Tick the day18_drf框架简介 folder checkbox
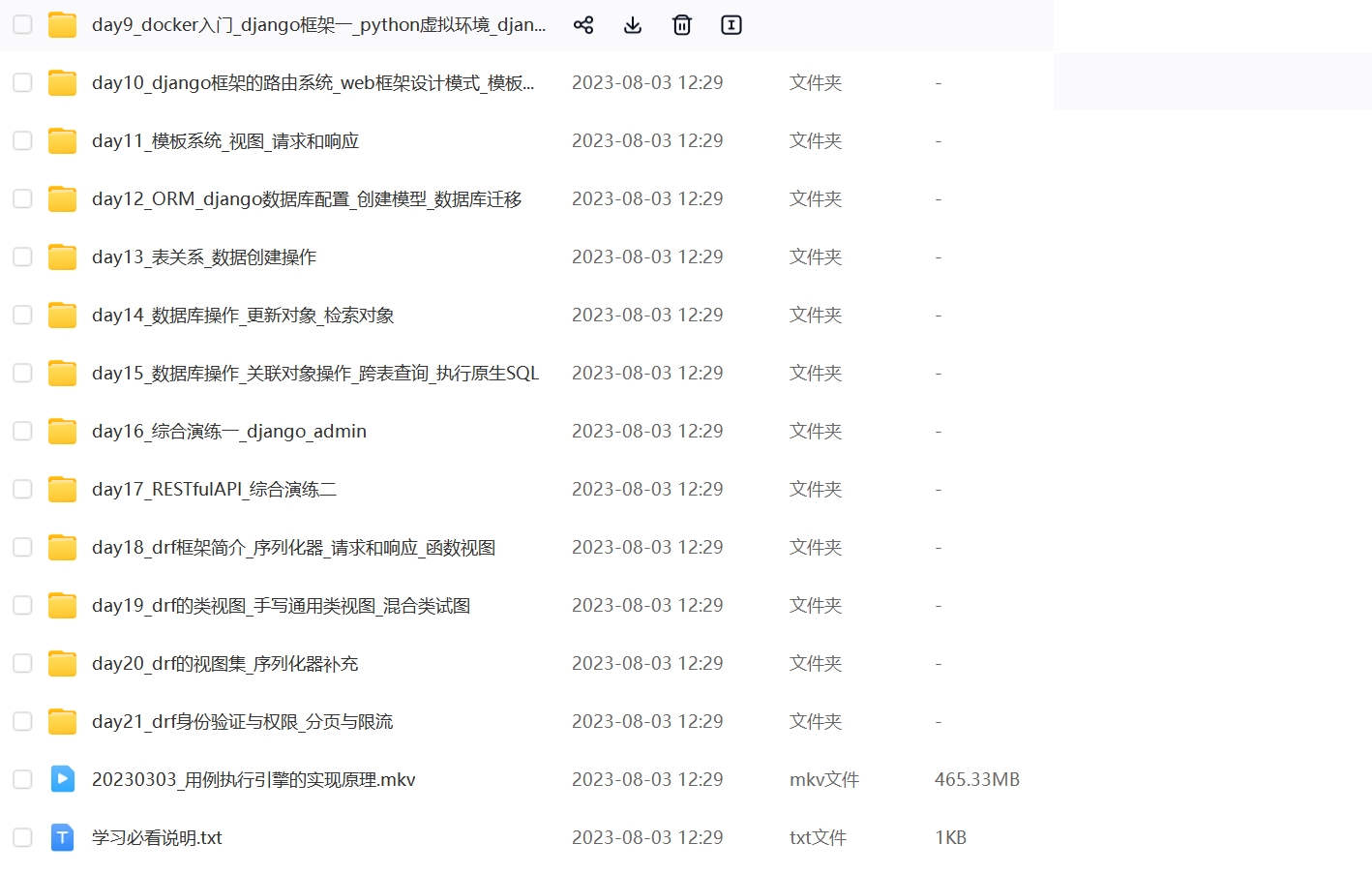The height and width of the screenshot is (874, 1372). pyautogui.click(x=22, y=547)
